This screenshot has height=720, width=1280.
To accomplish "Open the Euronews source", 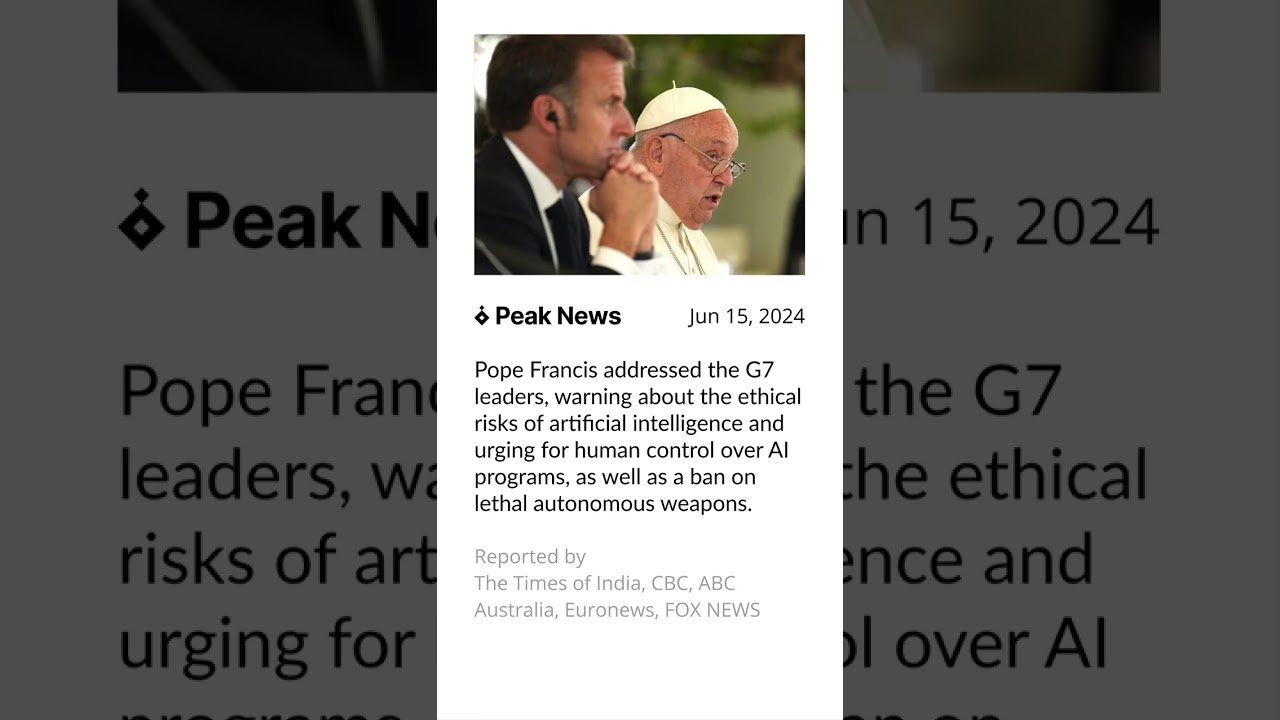I will click(x=610, y=610).
